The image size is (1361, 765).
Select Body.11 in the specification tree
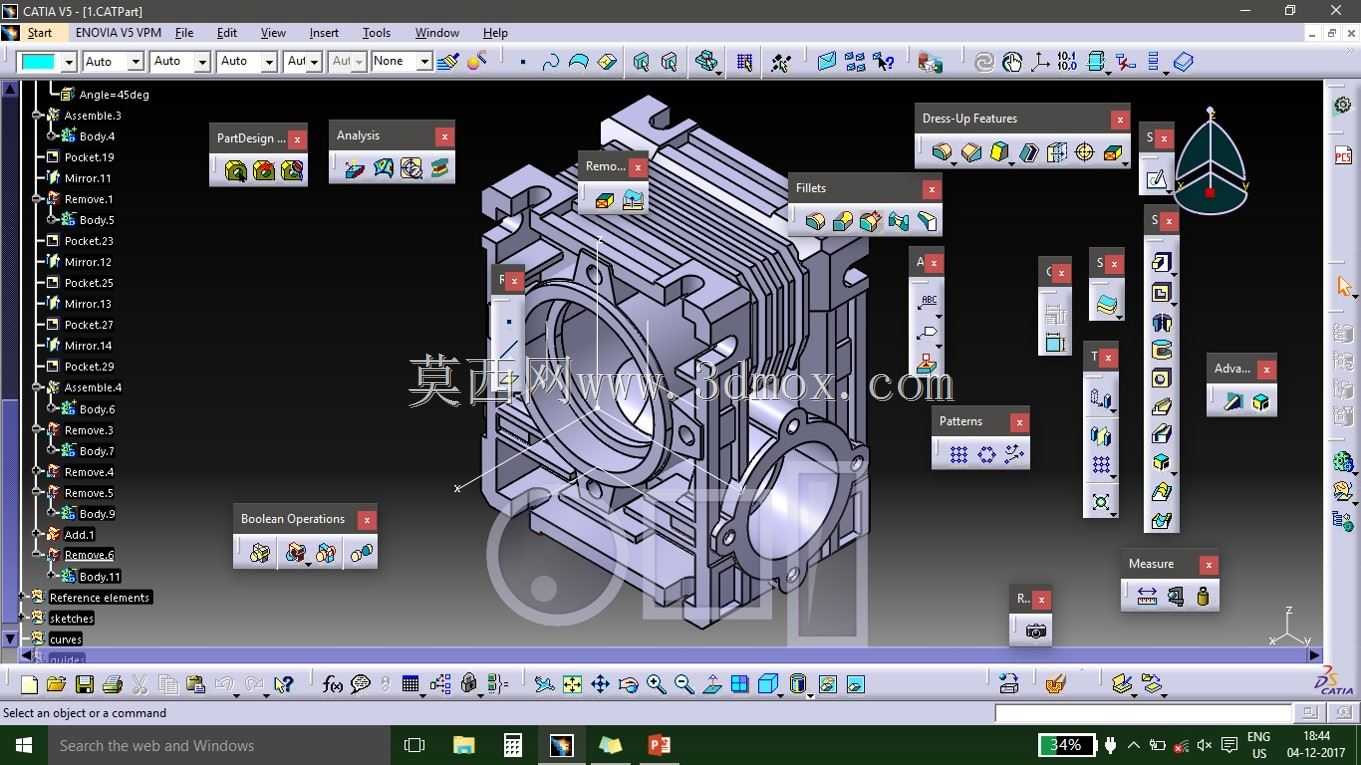point(99,576)
